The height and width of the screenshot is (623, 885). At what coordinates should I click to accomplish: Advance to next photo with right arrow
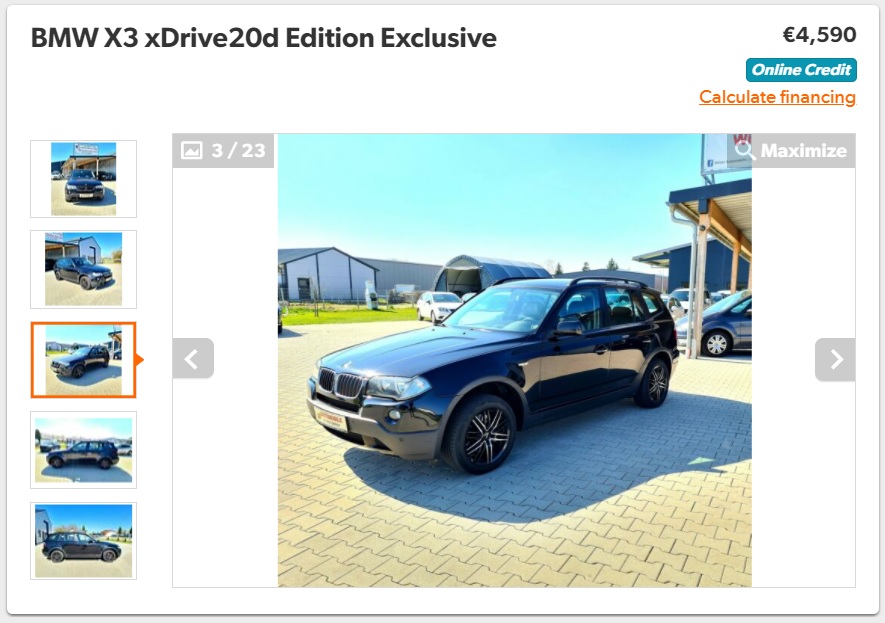coord(835,359)
